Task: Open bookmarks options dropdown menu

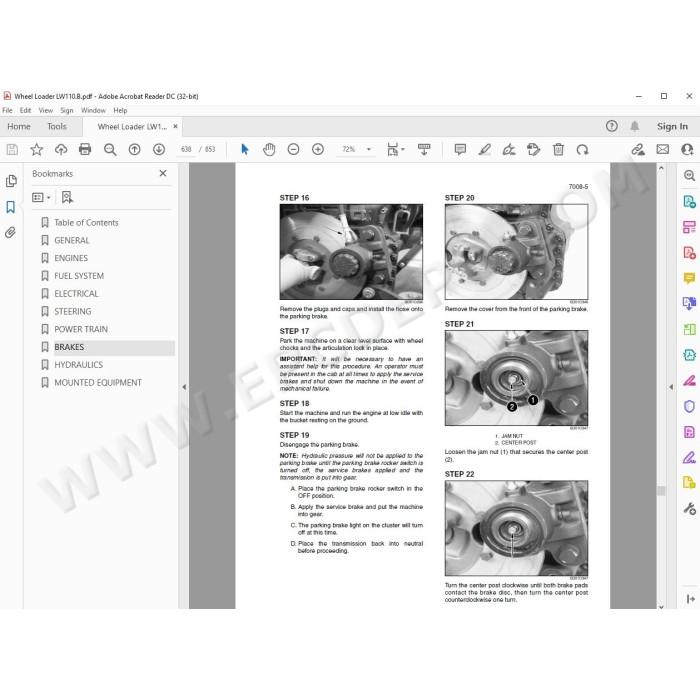Action: 41,197
